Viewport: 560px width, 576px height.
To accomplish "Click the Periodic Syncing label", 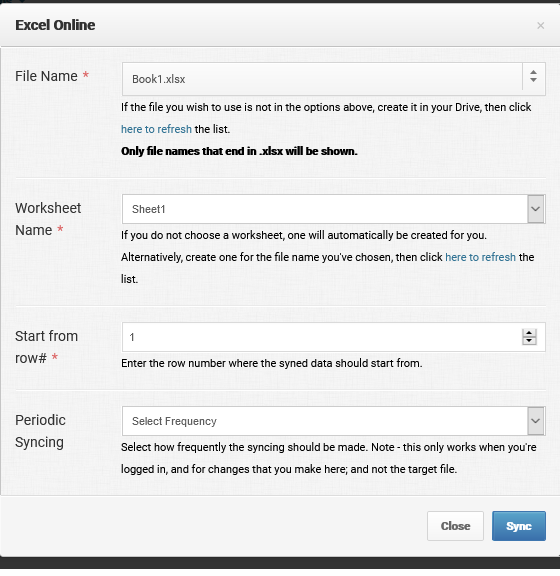I will tap(40, 431).
